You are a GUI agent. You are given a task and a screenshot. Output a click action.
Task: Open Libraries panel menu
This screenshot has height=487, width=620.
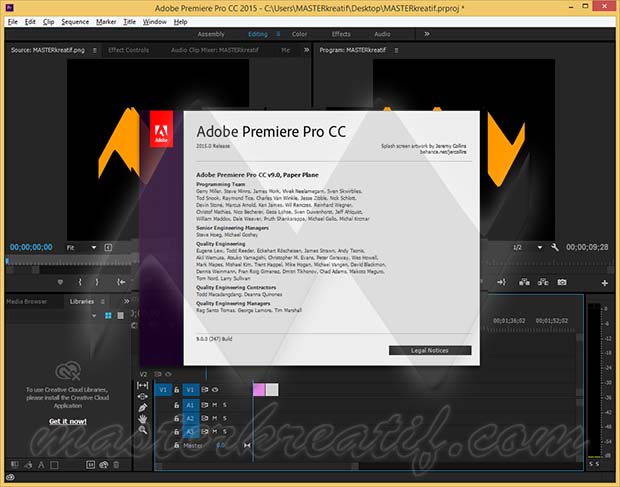(x=102, y=302)
